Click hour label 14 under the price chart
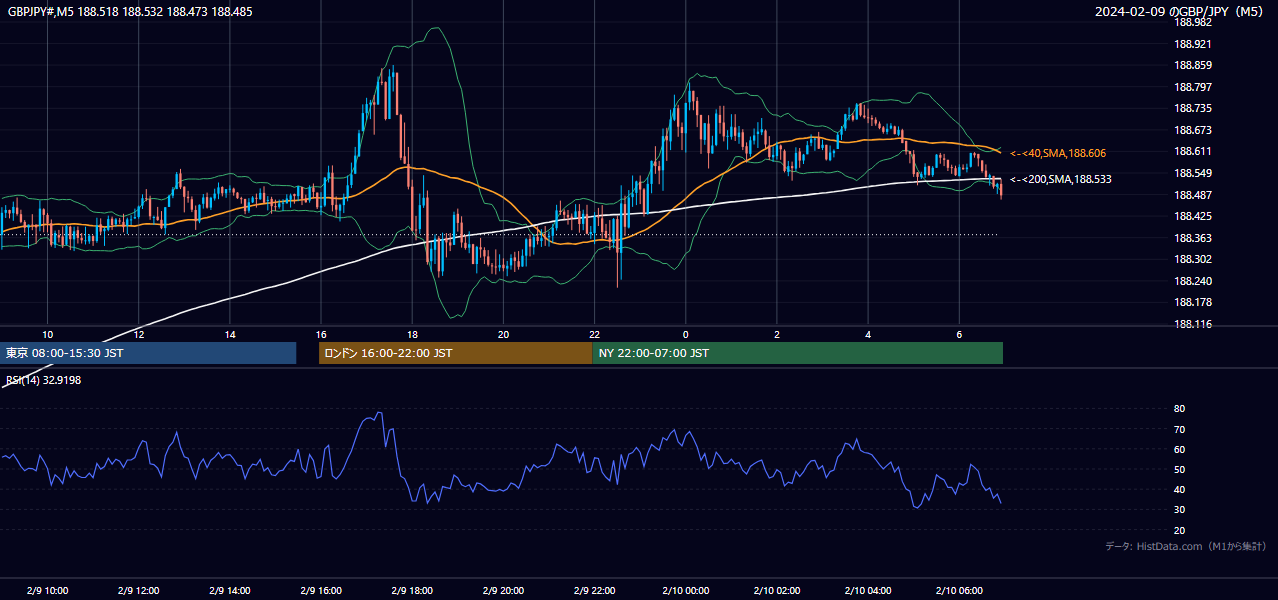This screenshot has height=600, width=1278. [x=230, y=334]
